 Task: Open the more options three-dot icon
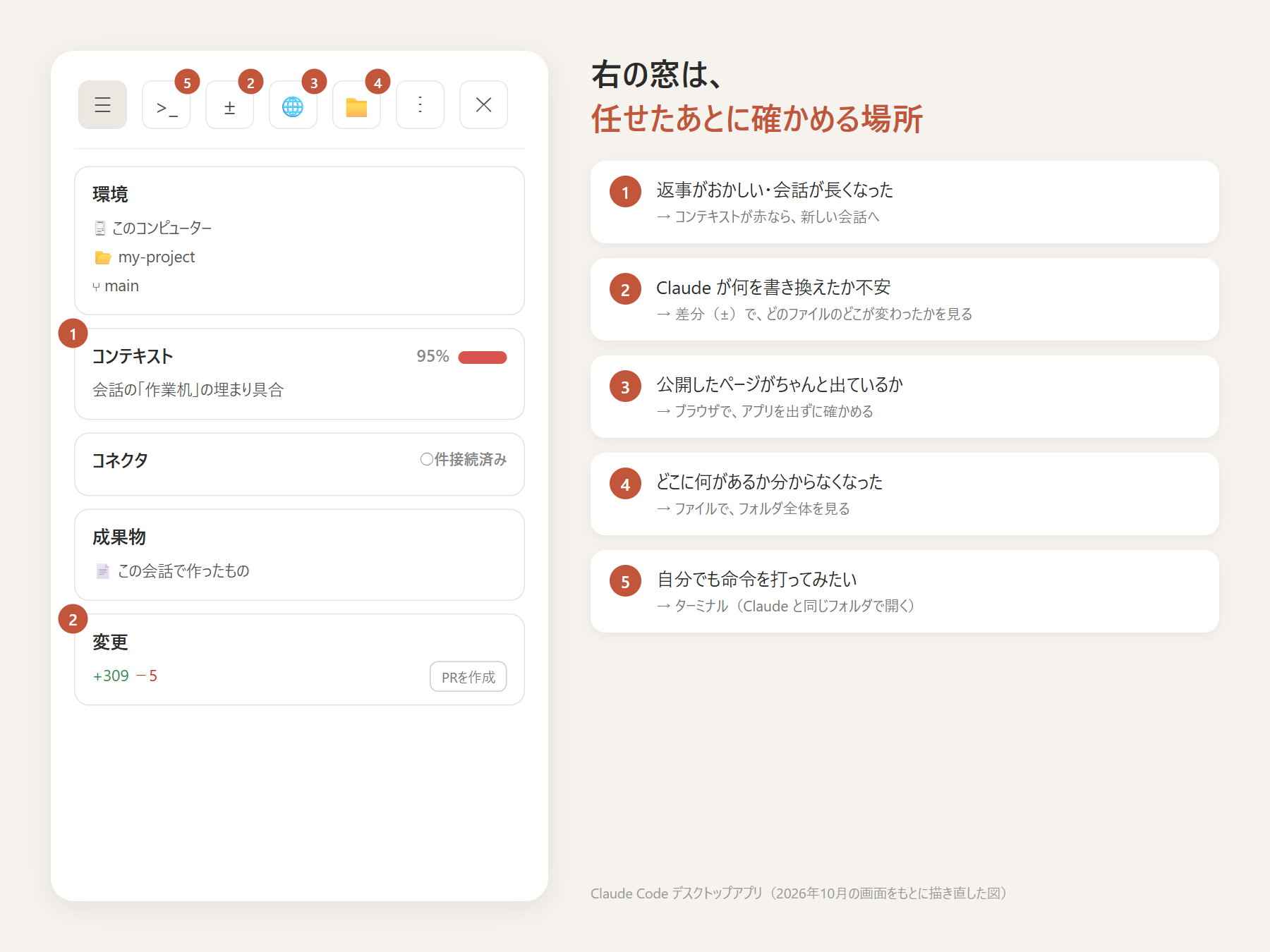point(420,105)
